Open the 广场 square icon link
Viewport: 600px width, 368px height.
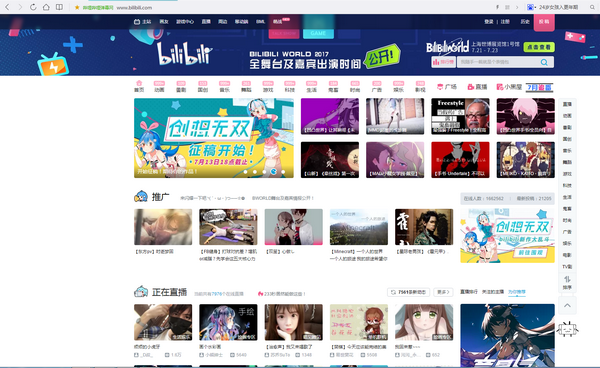(447, 87)
